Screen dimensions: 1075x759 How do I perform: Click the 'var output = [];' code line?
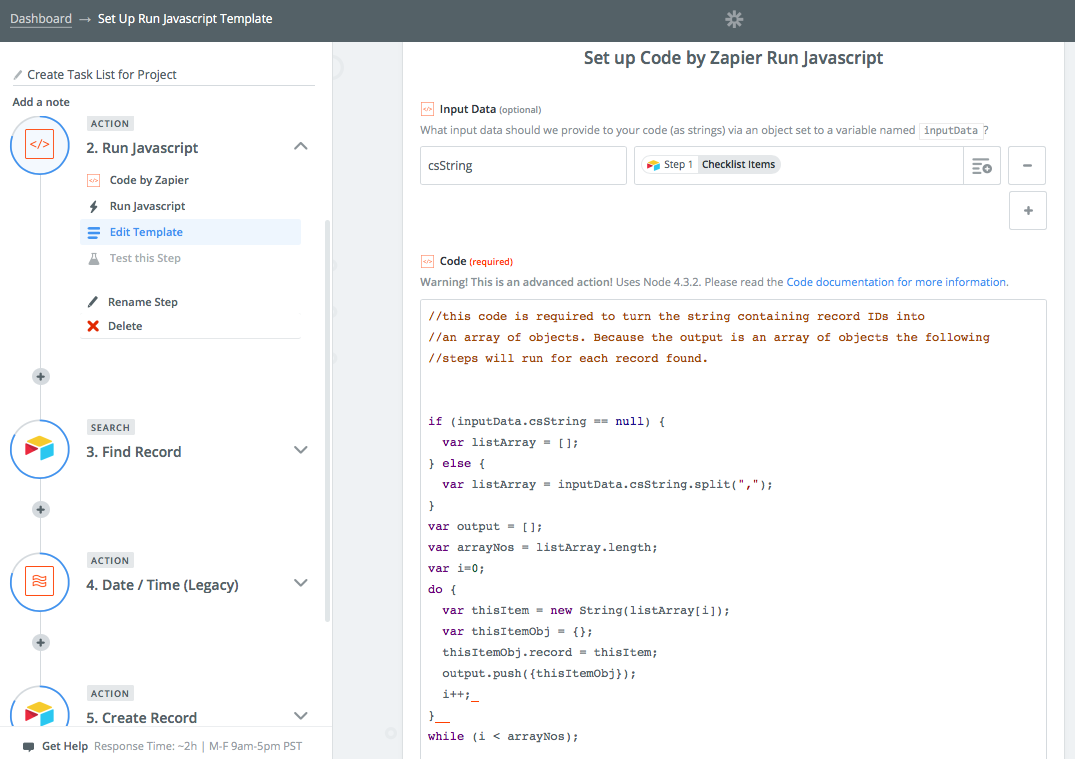pos(485,527)
